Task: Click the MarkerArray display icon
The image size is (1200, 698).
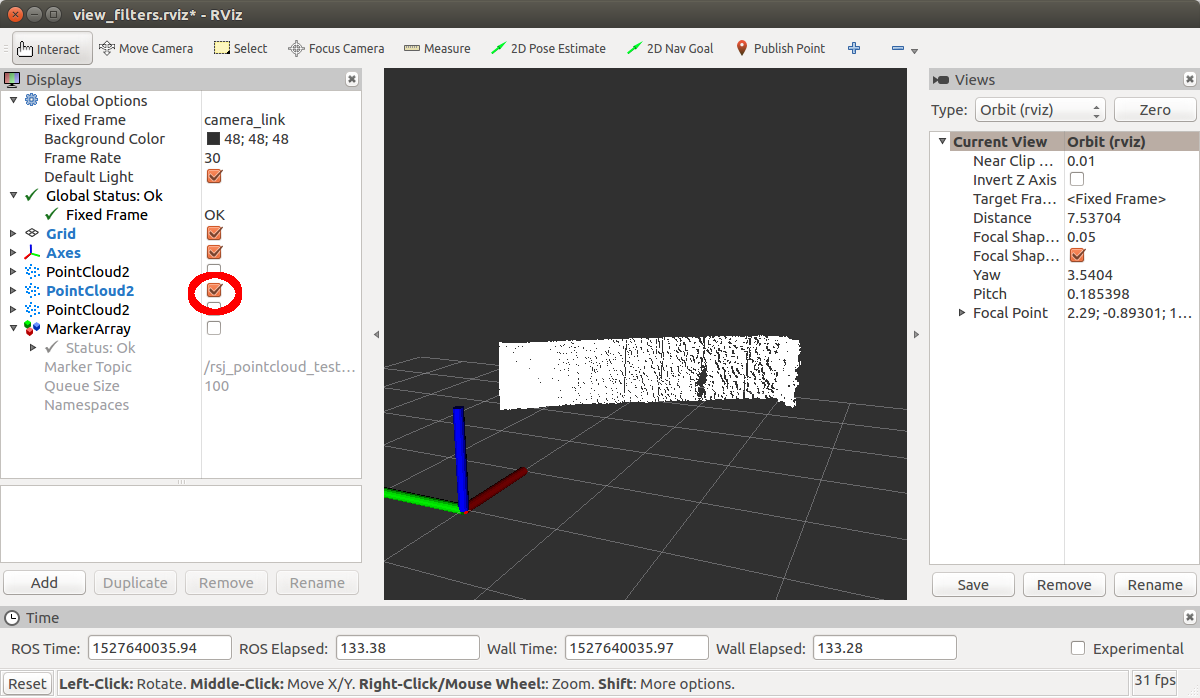Action: coord(31,329)
